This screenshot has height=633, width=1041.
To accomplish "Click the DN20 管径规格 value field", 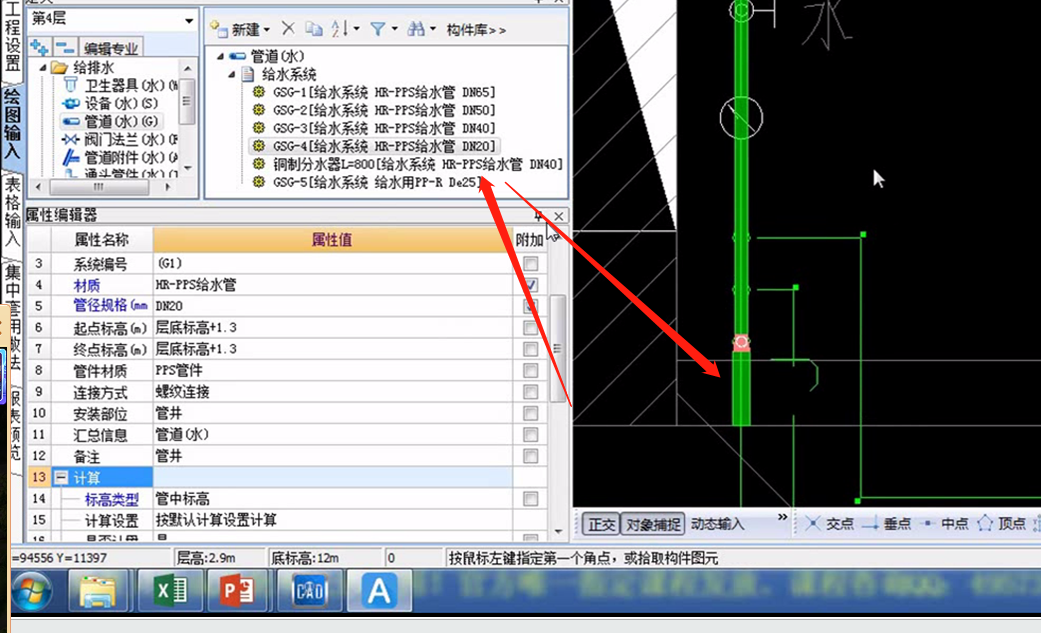I will [x=333, y=306].
